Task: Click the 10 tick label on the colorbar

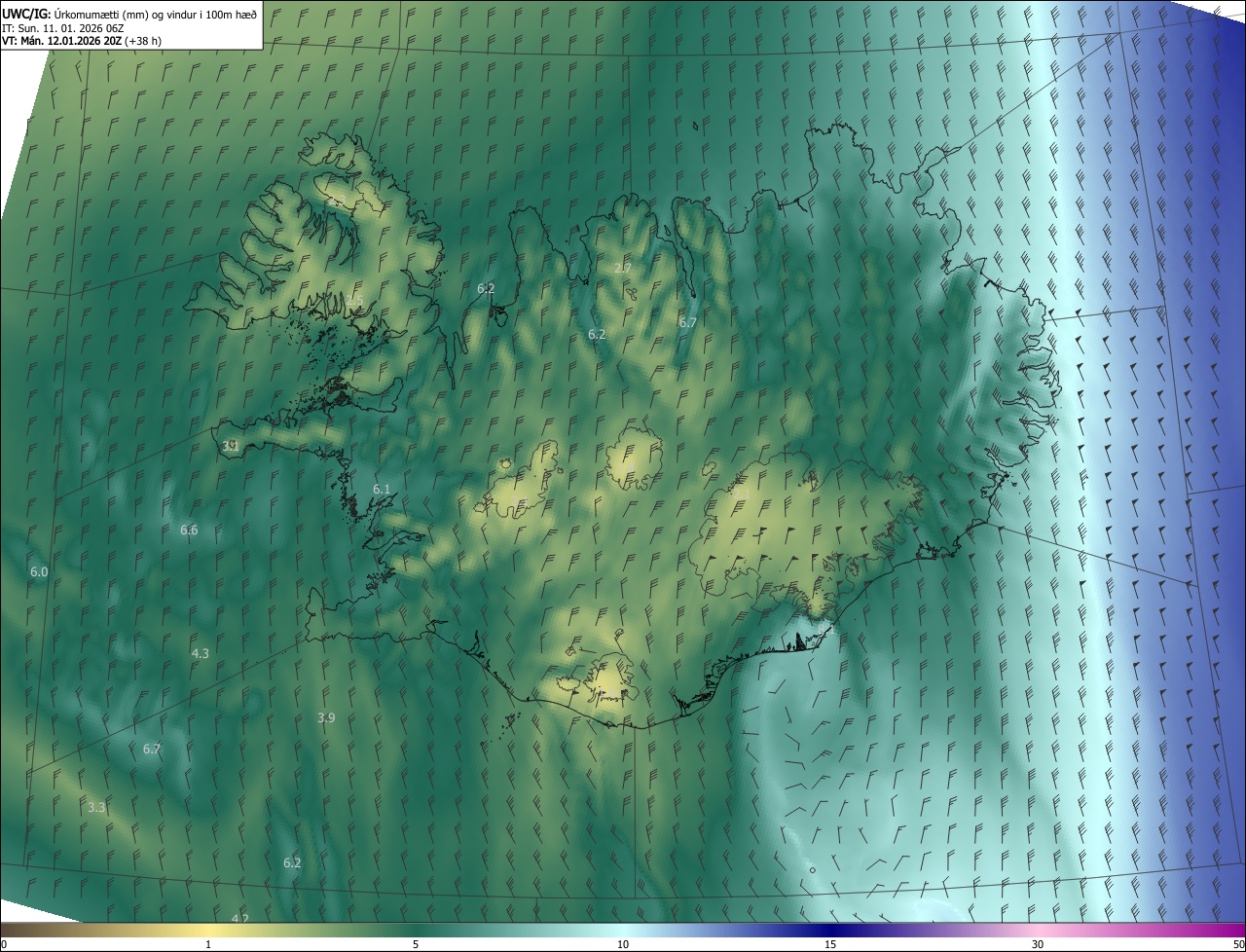Action: click(x=623, y=944)
